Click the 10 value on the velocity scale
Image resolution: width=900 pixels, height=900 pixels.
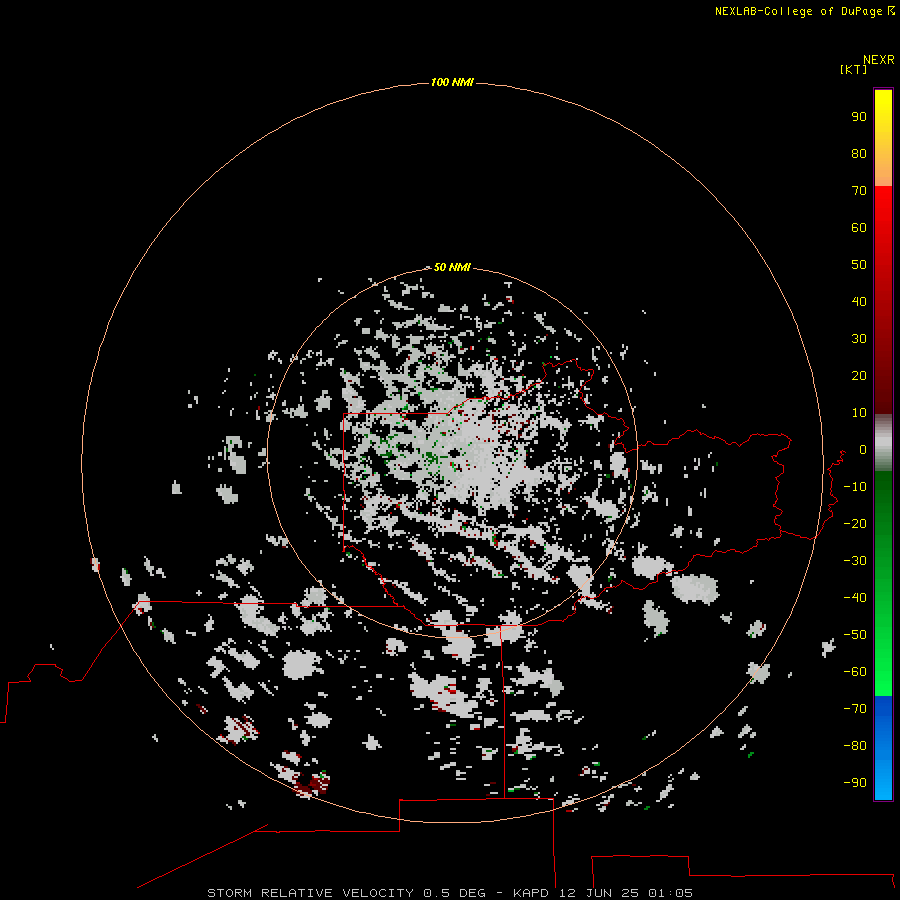[x=859, y=413]
